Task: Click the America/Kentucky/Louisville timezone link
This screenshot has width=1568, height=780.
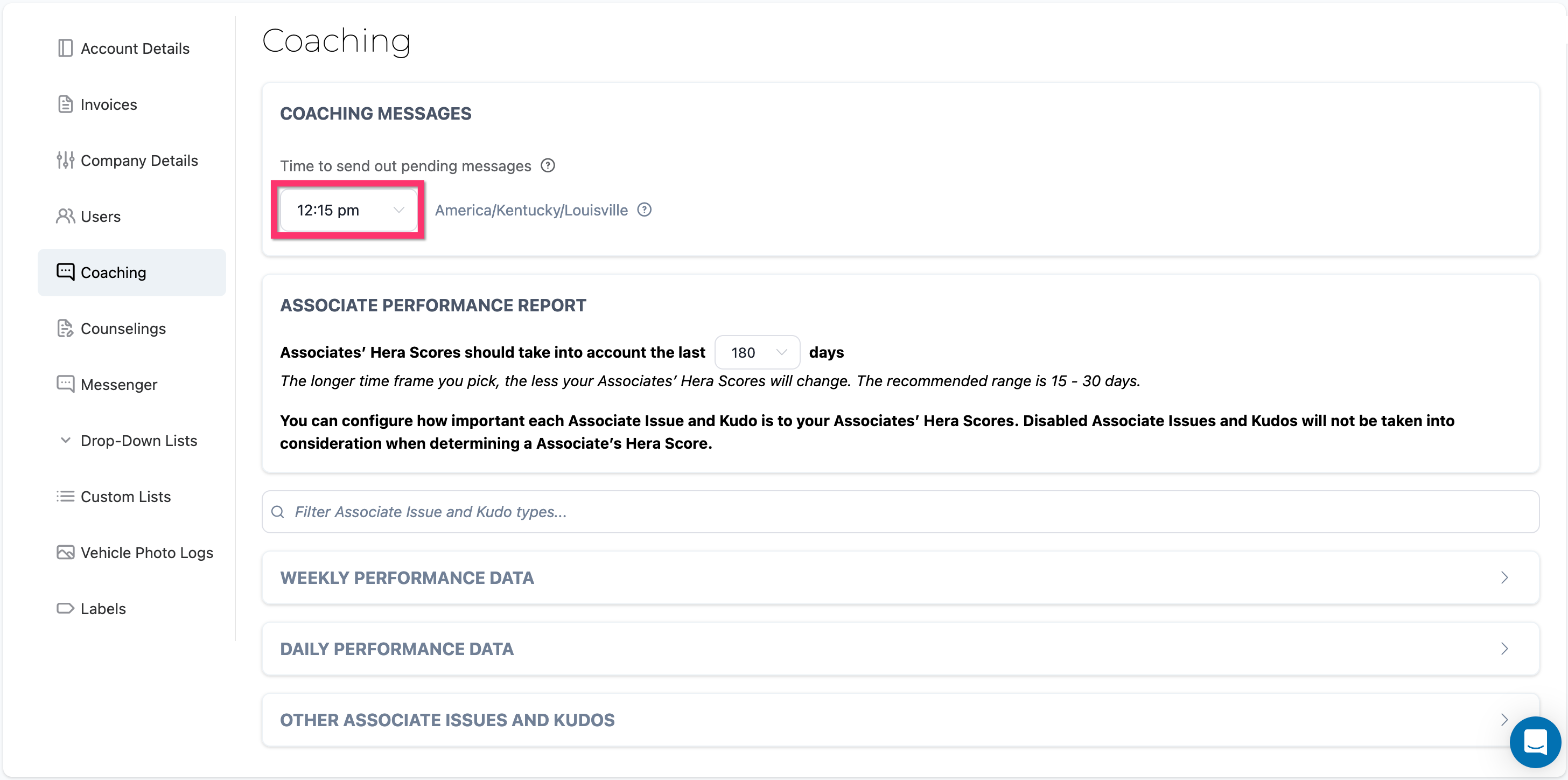Action: click(531, 210)
